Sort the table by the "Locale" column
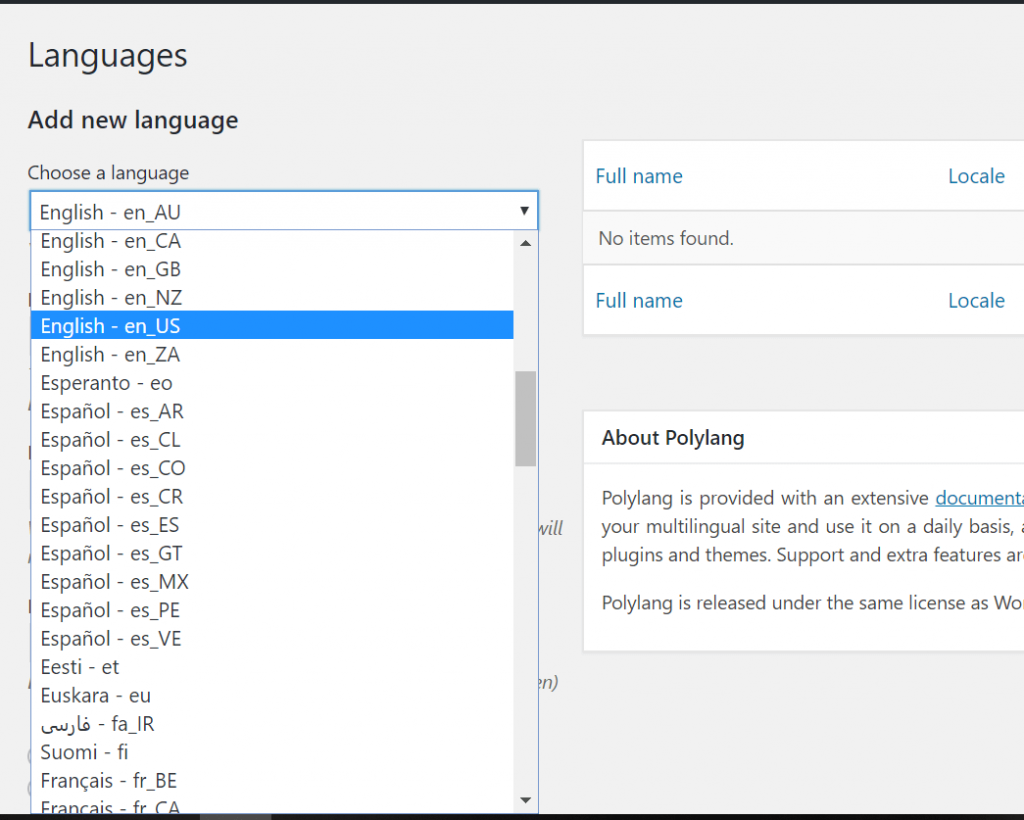 [976, 175]
